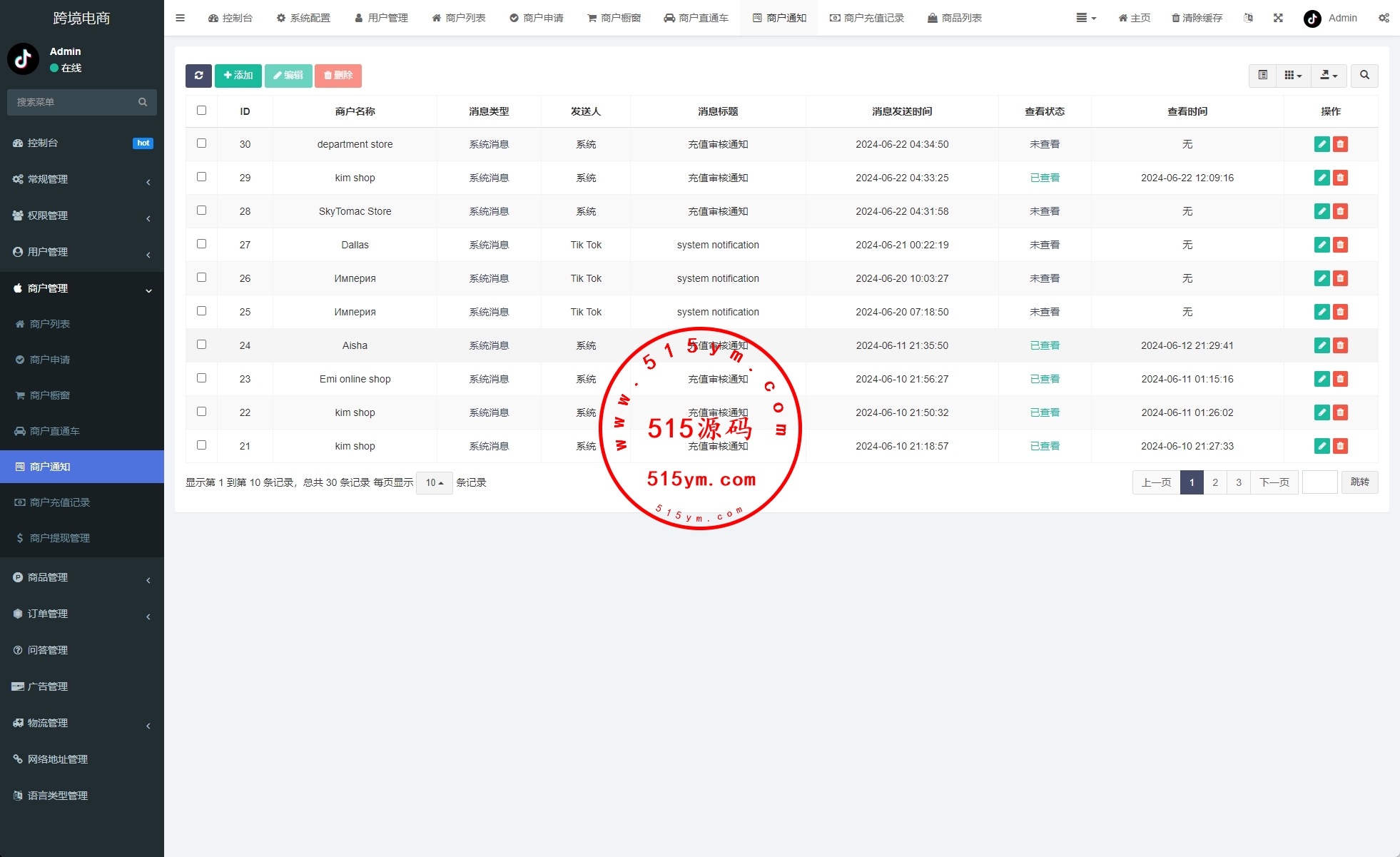The image size is (1400, 857).
Task: Click the page number jump input field
Action: pos(1319,482)
